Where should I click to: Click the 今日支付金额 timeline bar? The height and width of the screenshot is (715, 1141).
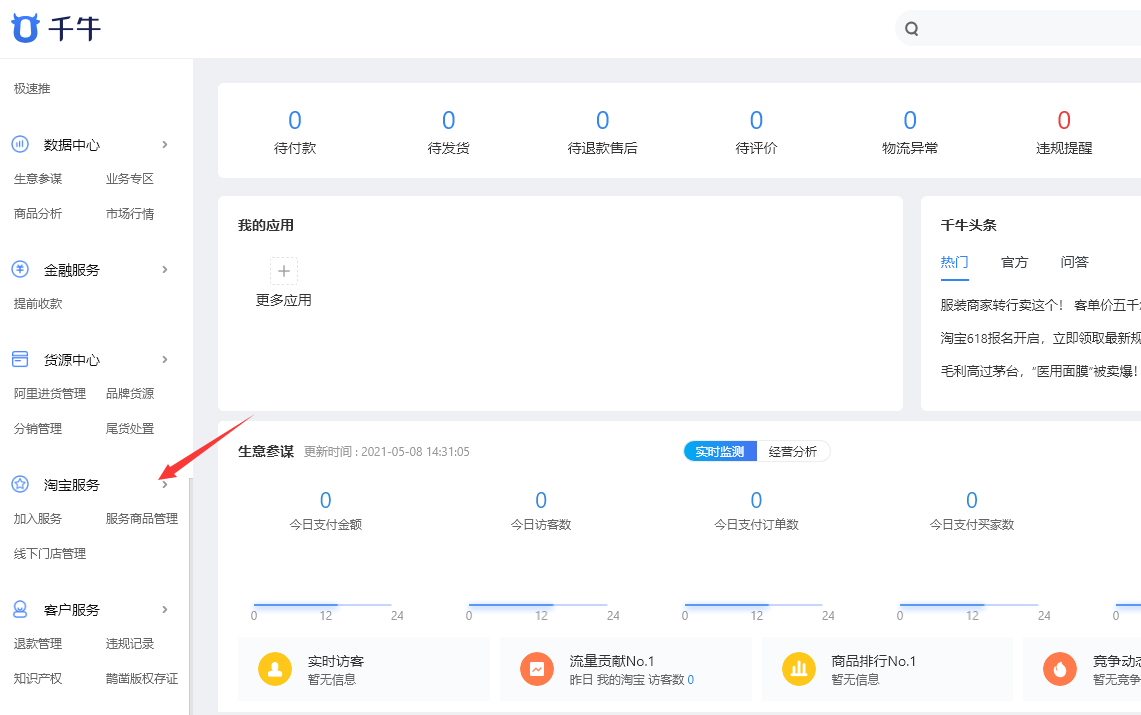point(322,604)
